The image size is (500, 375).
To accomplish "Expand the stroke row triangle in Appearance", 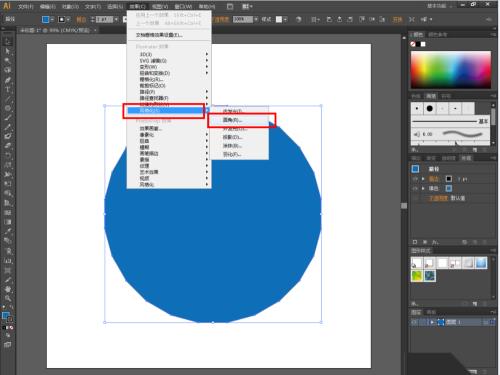I will point(423,179).
